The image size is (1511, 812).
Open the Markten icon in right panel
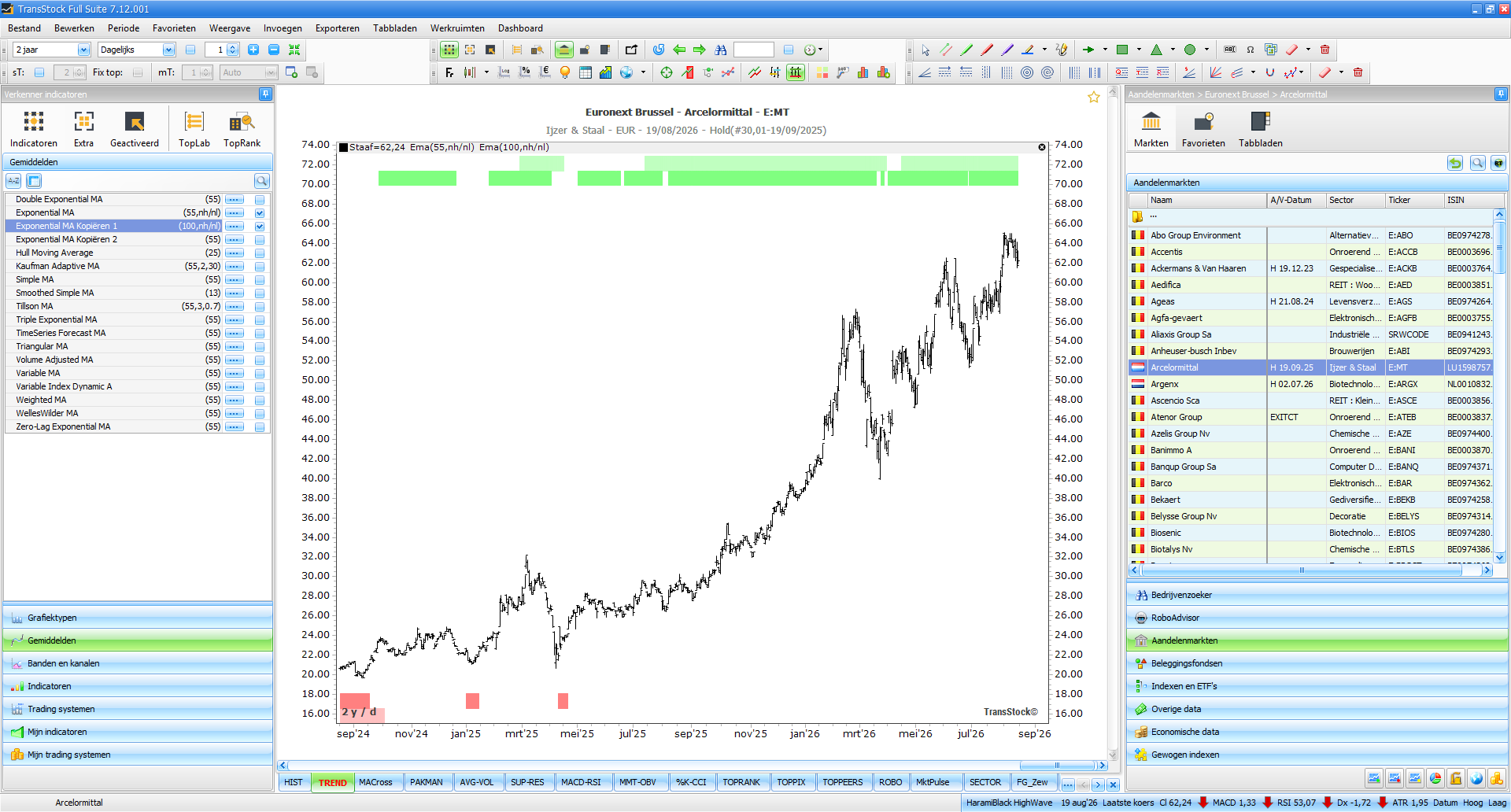coord(1151,129)
